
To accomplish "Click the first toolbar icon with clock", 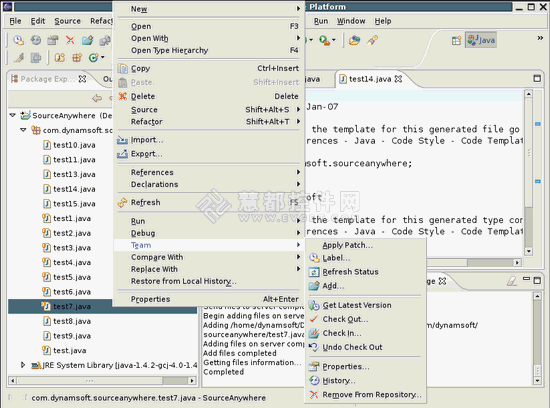I will coord(19,40).
